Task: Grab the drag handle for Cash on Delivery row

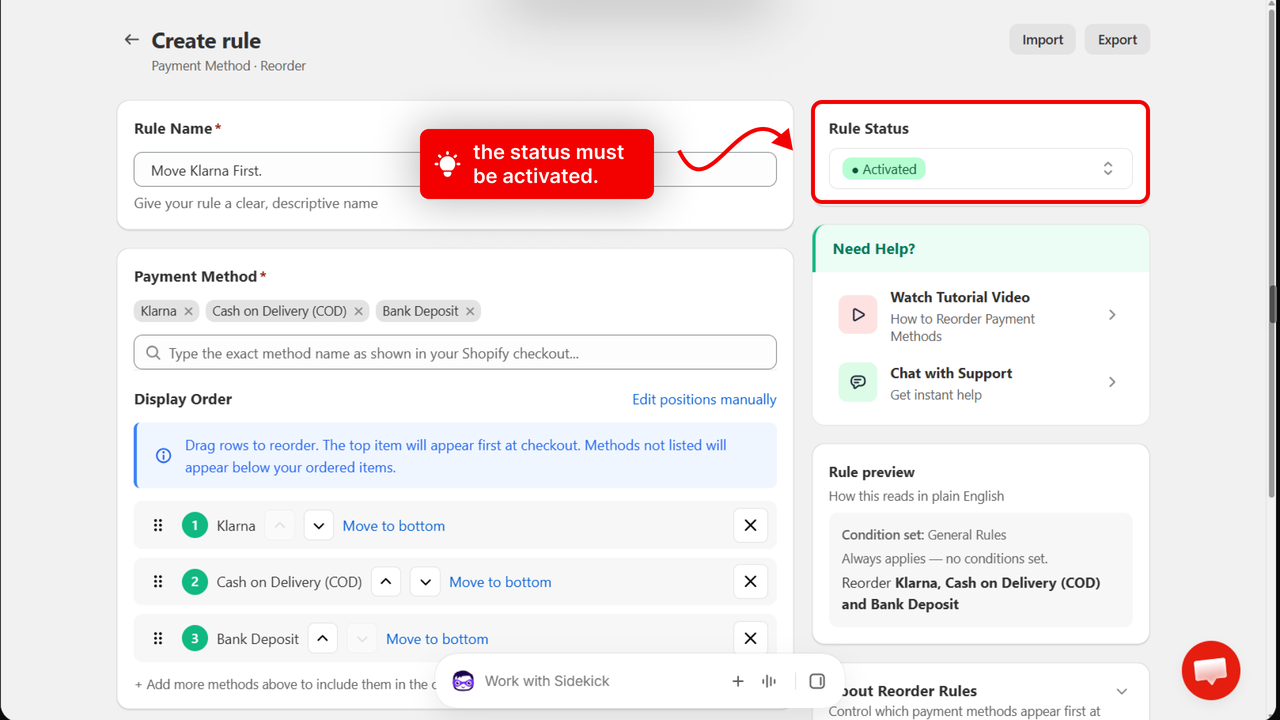Action: click(158, 582)
